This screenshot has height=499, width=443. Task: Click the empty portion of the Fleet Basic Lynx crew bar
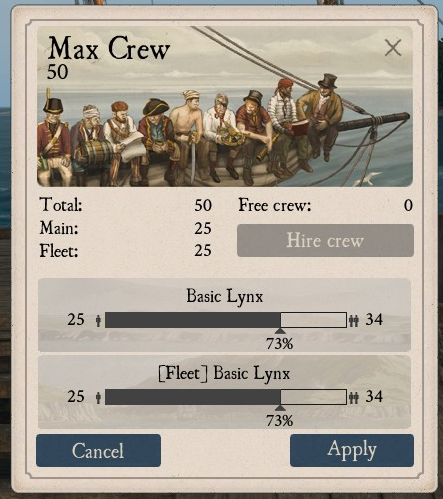pyautogui.click(x=313, y=397)
